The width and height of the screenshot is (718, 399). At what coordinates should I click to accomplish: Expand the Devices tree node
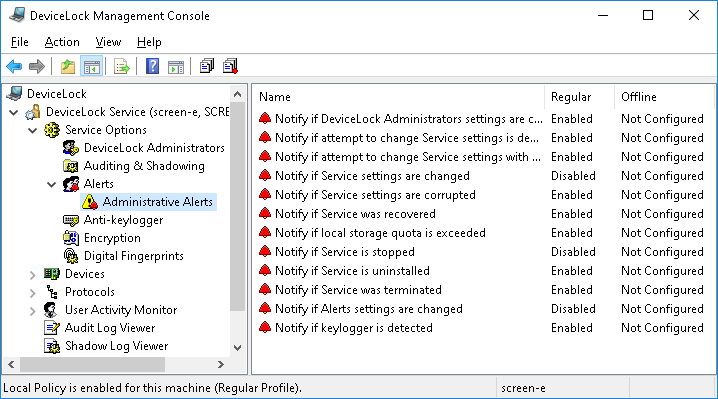click(33, 274)
